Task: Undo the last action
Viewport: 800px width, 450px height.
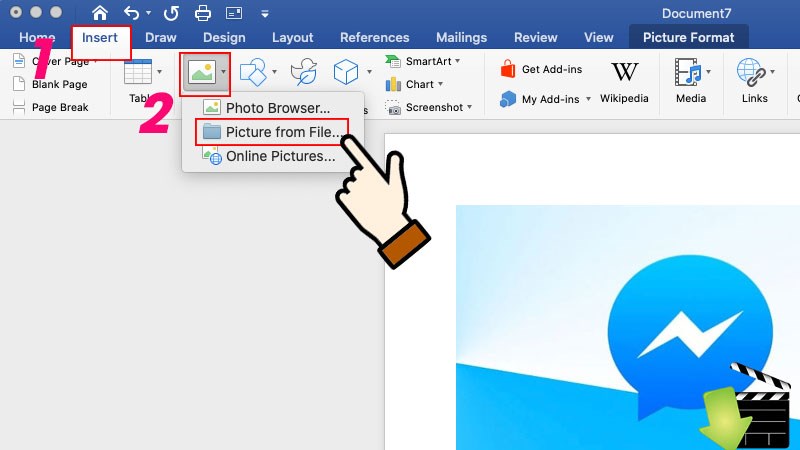Action: pyautogui.click(x=131, y=13)
